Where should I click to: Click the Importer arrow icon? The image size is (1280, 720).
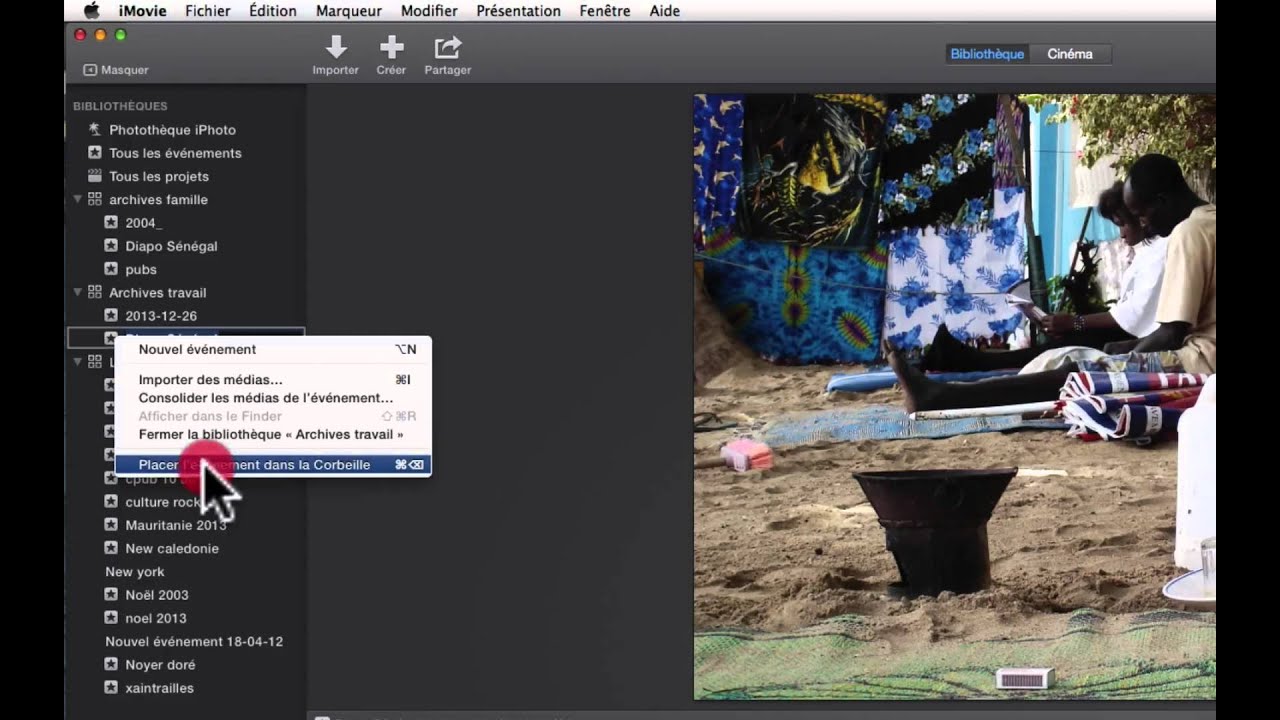click(x=336, y=47)
